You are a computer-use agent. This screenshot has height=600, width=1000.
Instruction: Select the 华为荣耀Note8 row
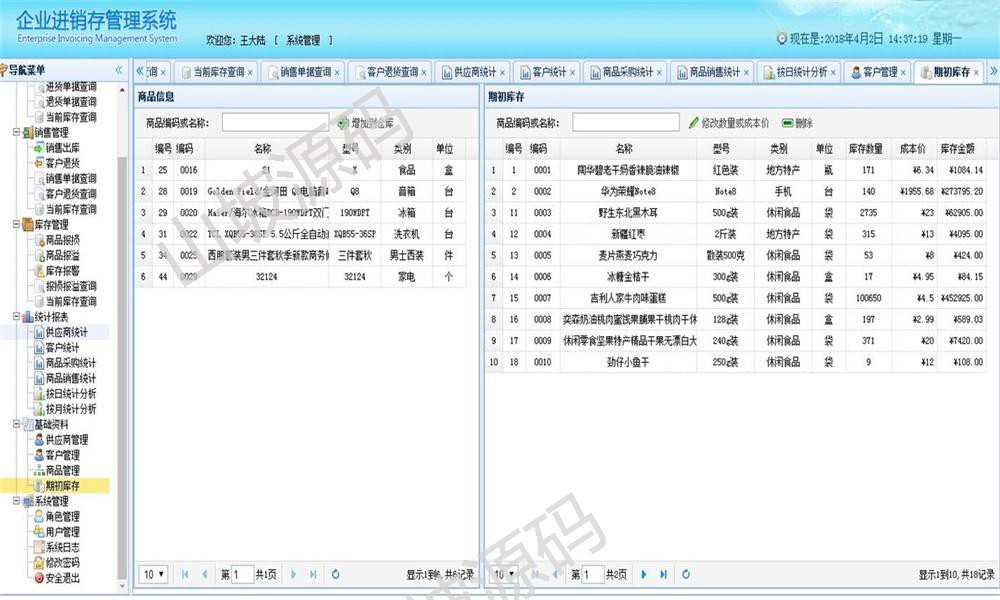coord(626,191)
